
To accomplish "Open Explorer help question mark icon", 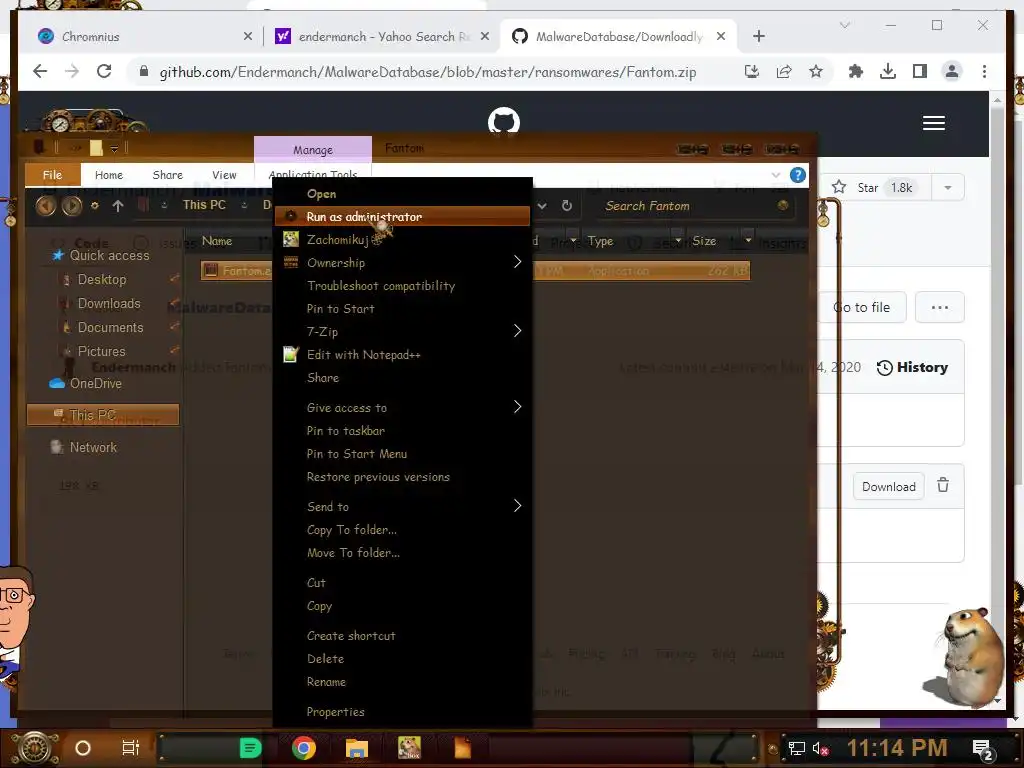I will pyautogui.click(x=797, y=175).
